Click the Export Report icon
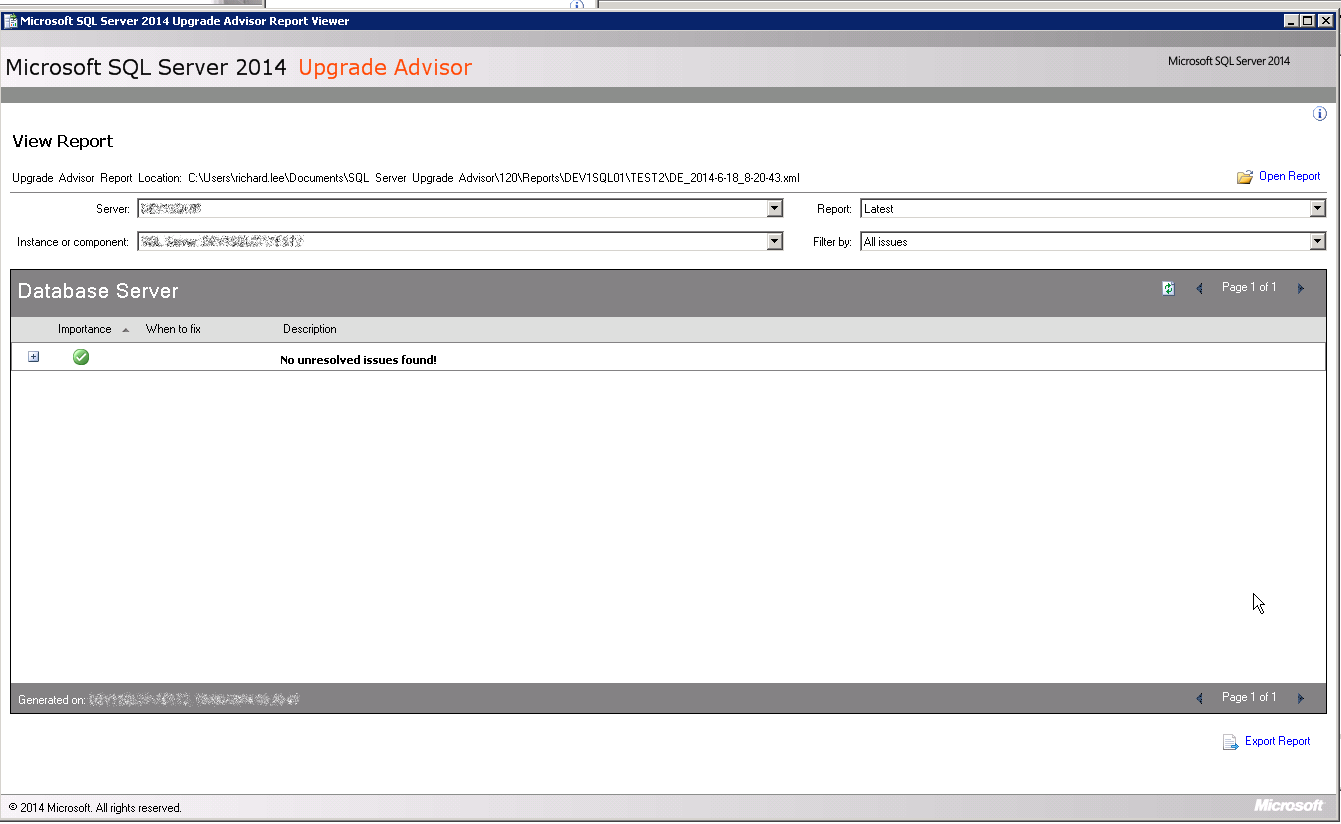The image size is (1341, 824). pyautogui.click(x=1231, y=742)
